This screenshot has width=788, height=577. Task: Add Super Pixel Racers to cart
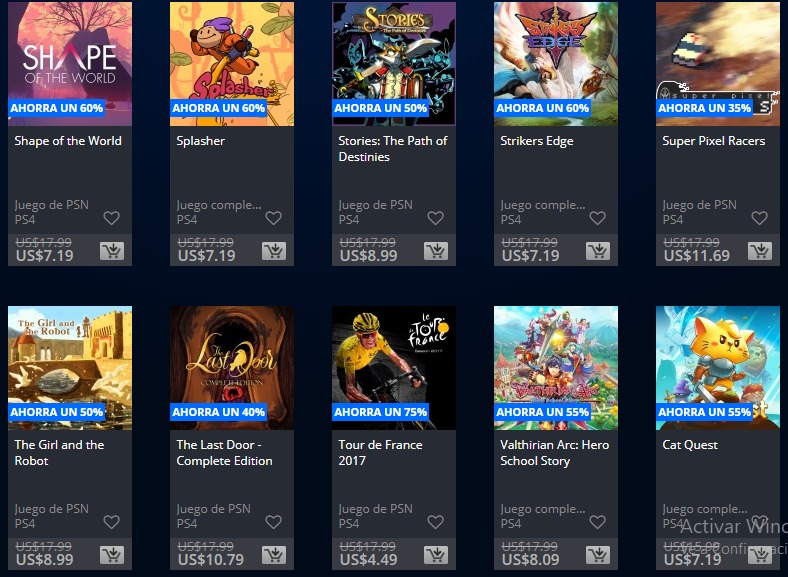[760, 251]
